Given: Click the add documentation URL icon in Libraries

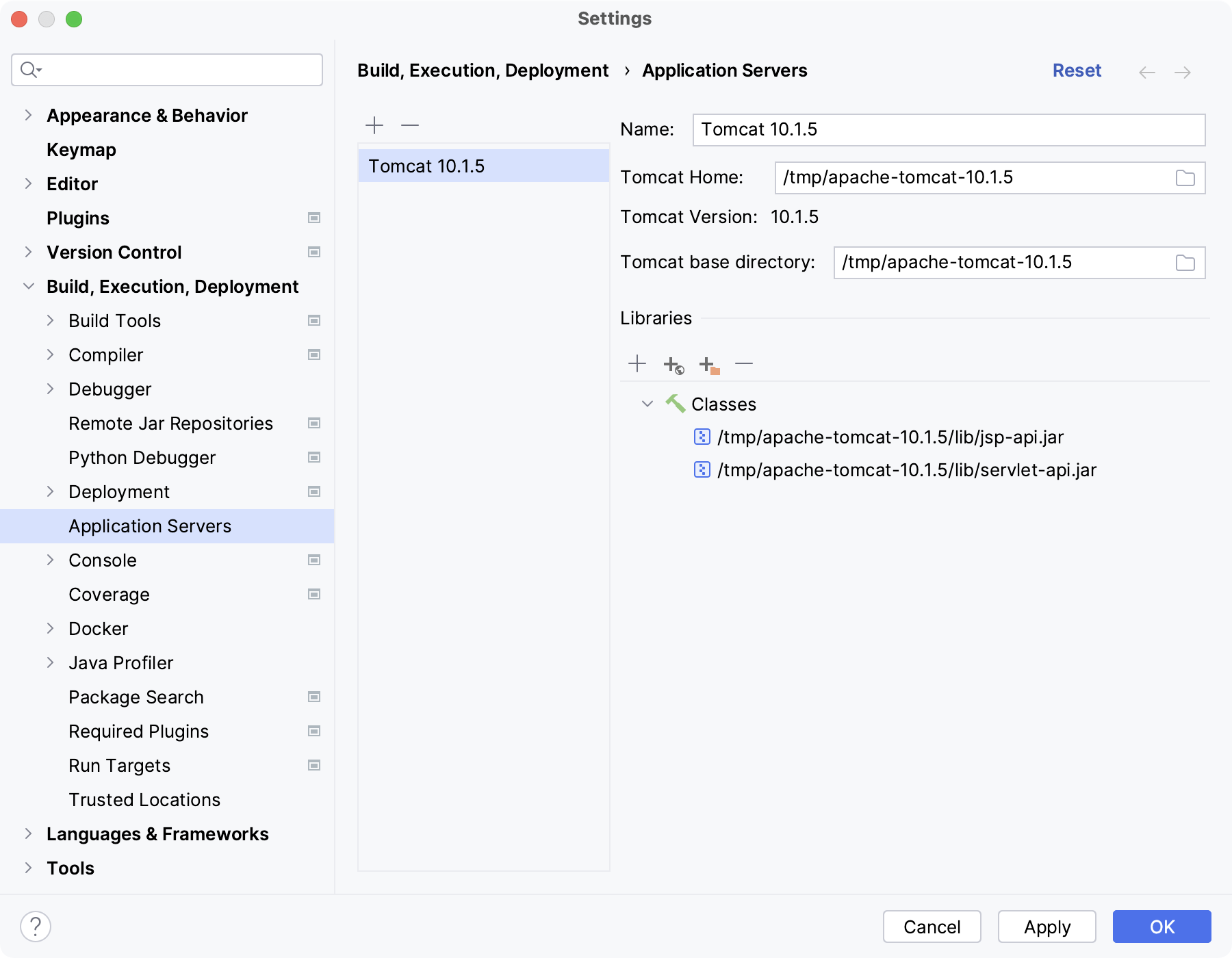Looking at the screenshot, I should [x=673, y=365].
